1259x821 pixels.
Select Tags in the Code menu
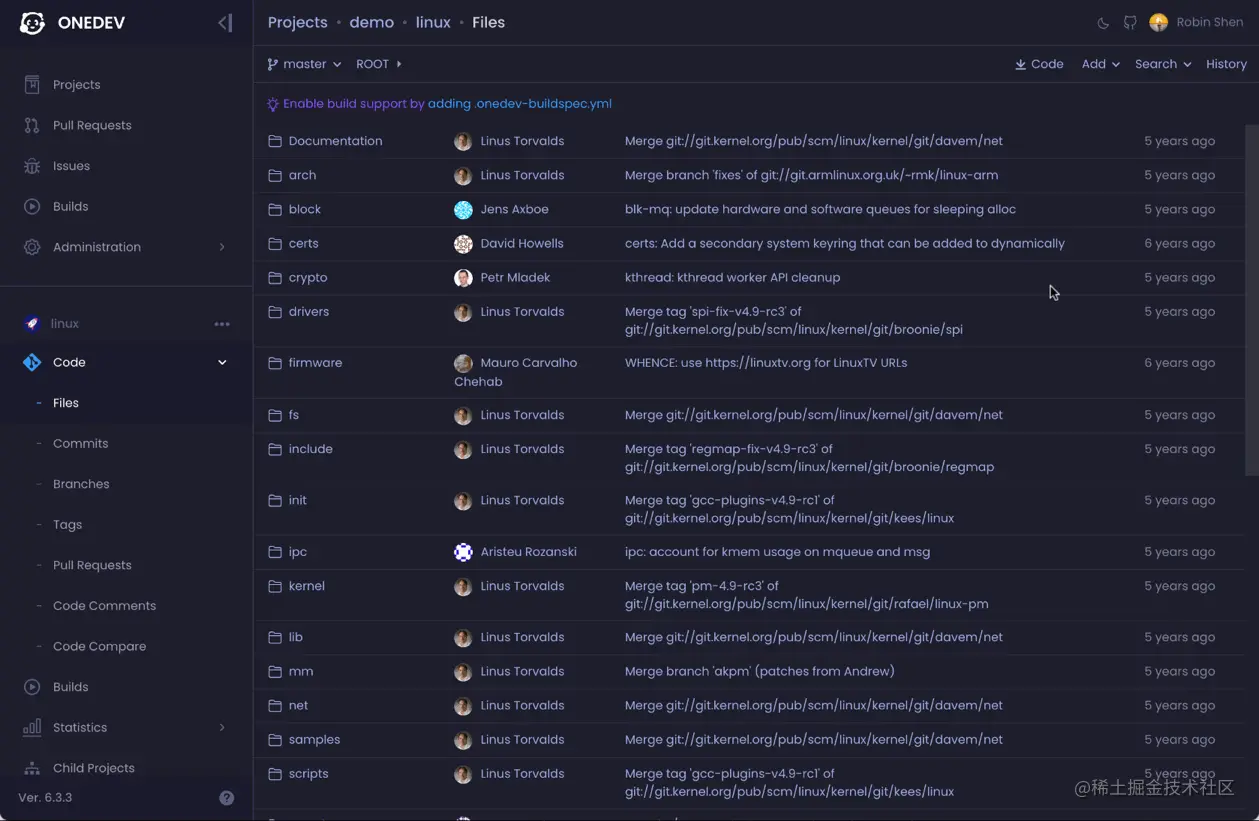coord(67,525)
